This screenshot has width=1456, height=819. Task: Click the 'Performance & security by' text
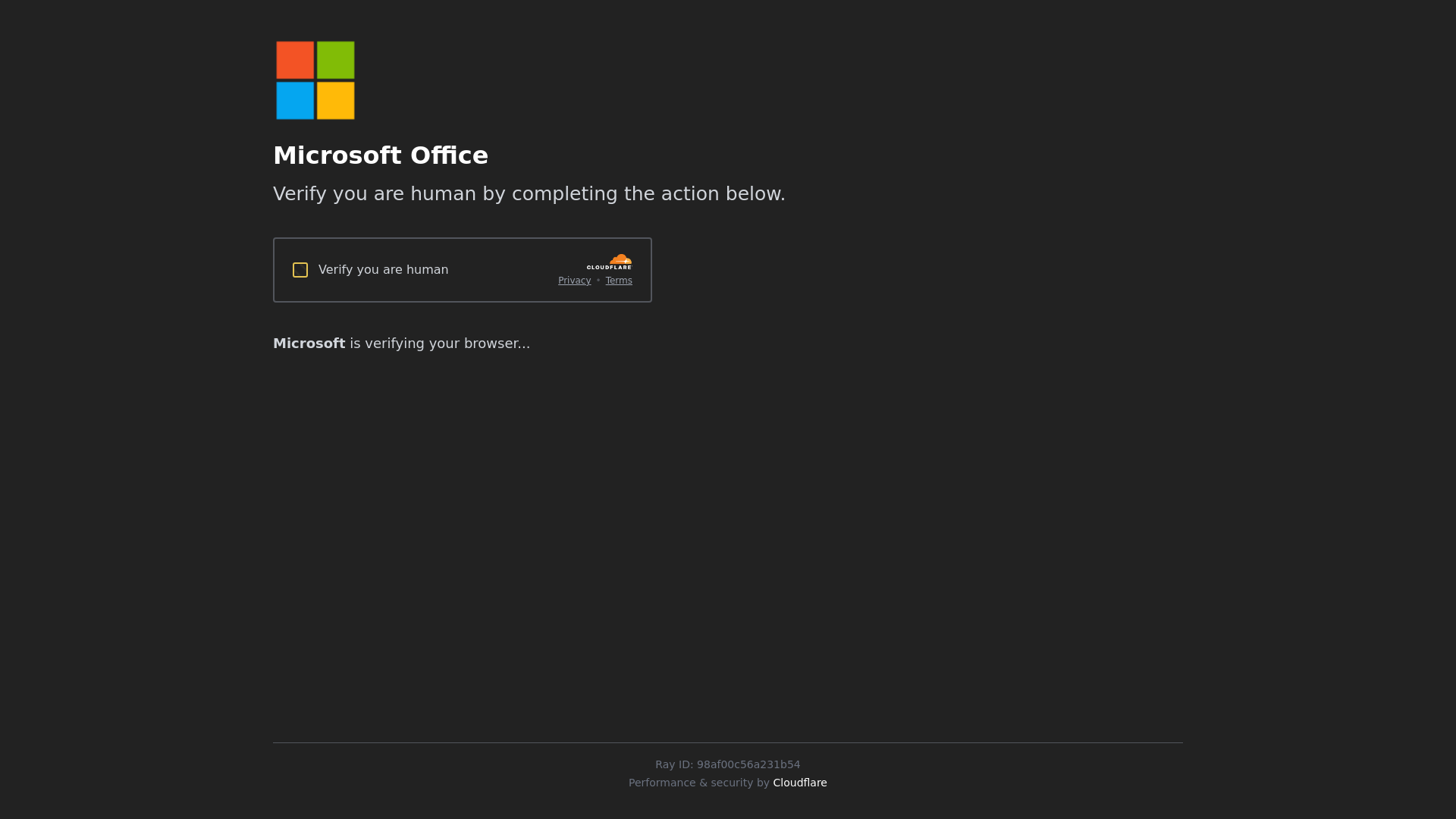pyautogui.click(x=698, y=783)
